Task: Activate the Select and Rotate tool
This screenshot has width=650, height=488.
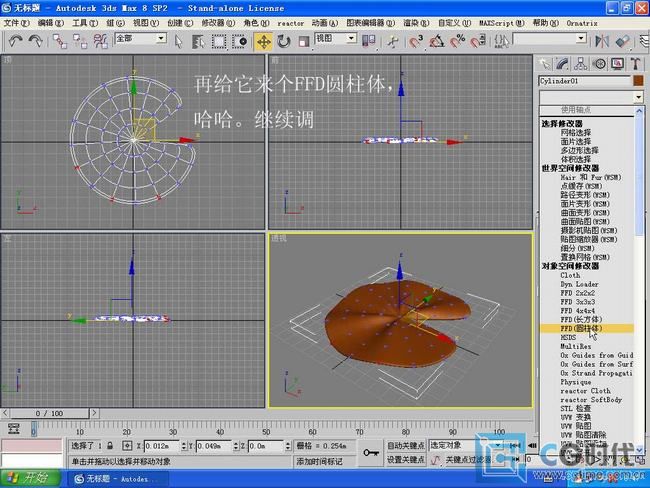Action: point(284,41)
